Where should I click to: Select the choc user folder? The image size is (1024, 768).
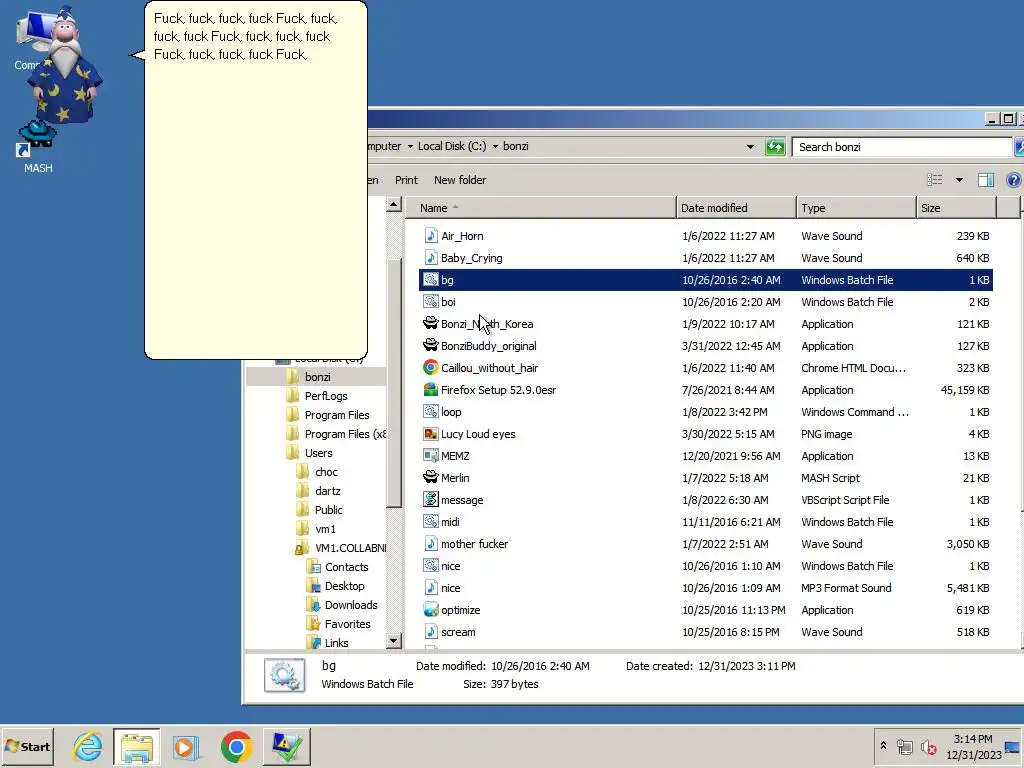tap(326, 472)
